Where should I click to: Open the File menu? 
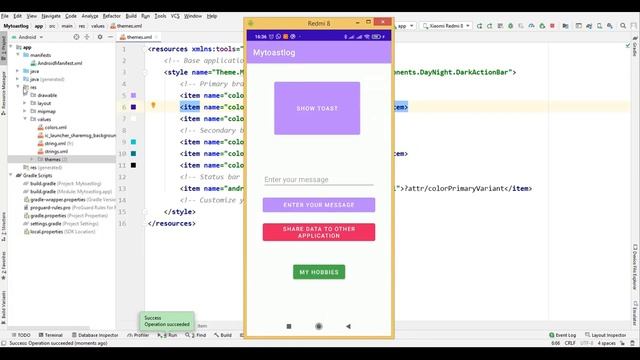point(5,16)
